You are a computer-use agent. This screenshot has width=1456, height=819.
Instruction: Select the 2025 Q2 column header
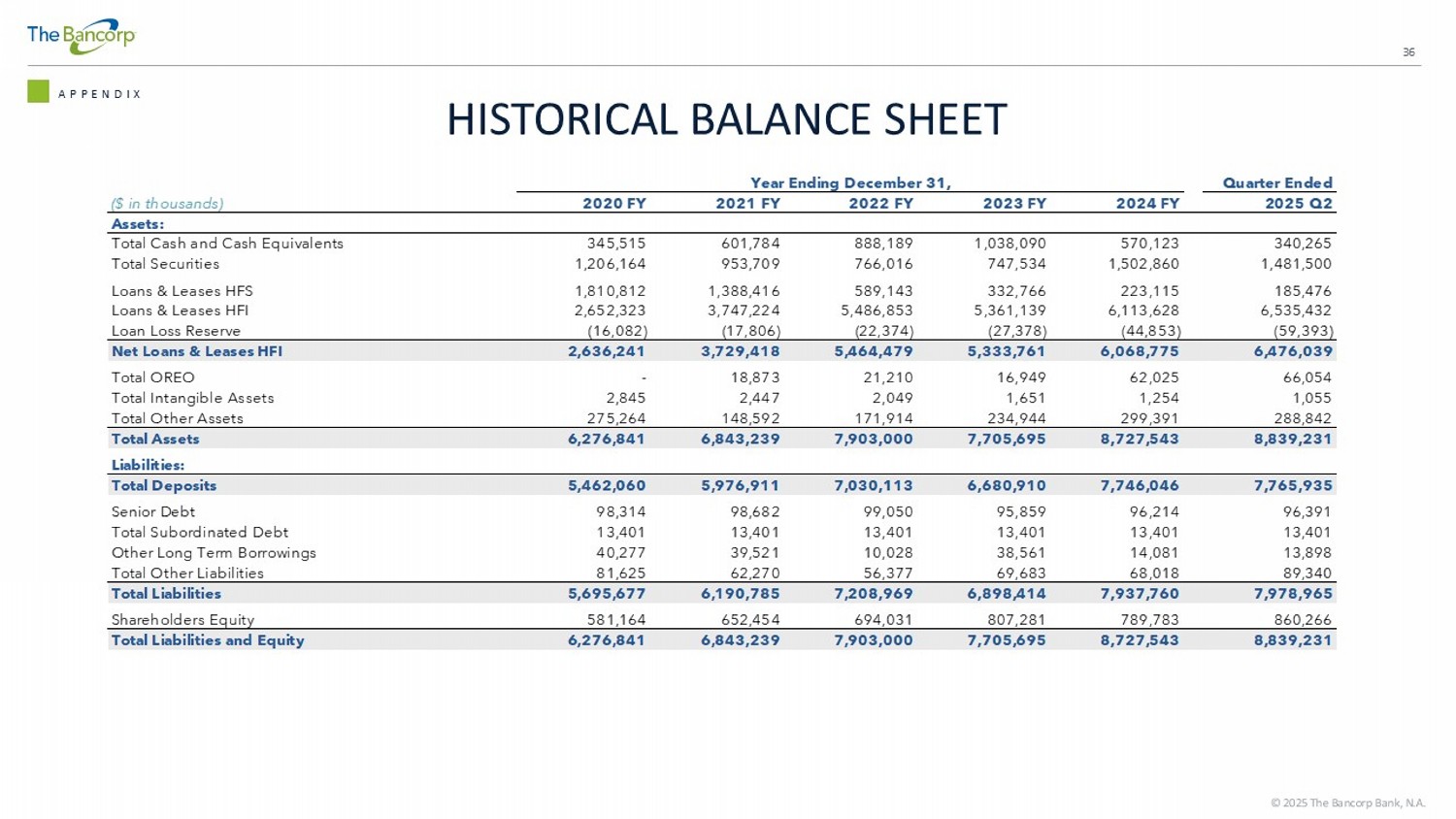pos(1298,204)
